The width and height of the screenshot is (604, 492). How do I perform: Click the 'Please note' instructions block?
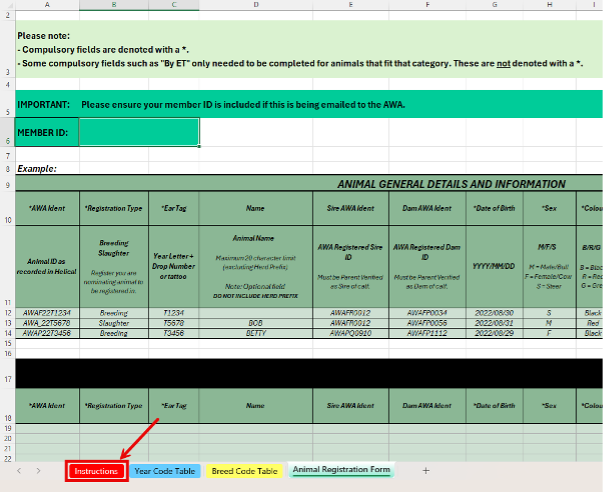click(x=309, y=49)
